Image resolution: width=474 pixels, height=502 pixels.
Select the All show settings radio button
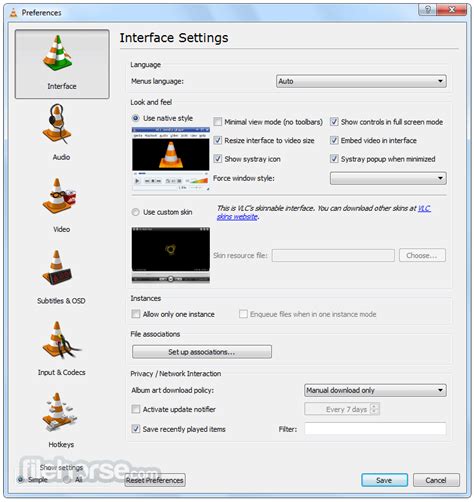point(67,479)
